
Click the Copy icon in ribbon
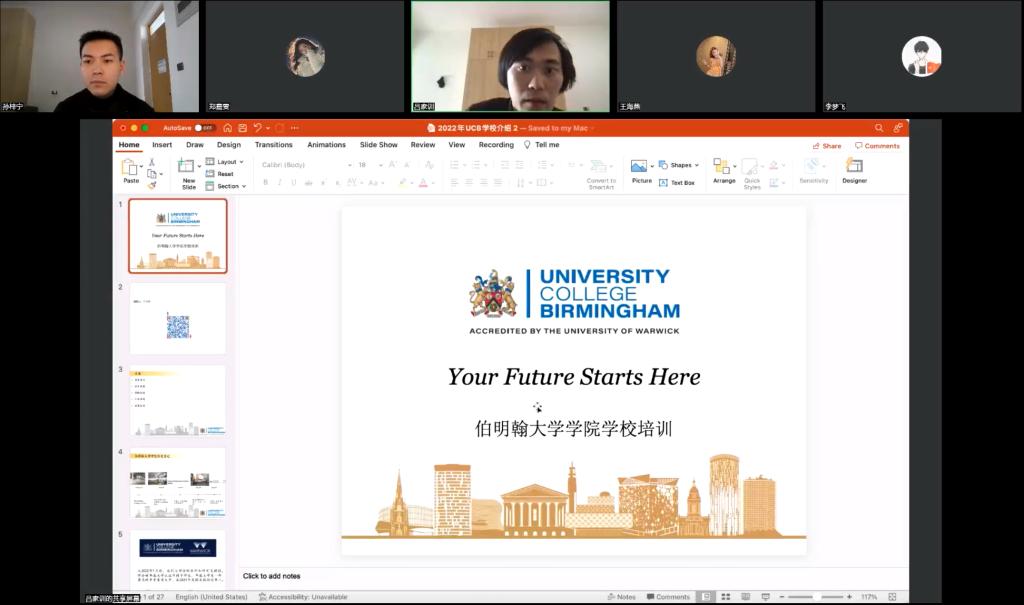click(x=152, y=174)
